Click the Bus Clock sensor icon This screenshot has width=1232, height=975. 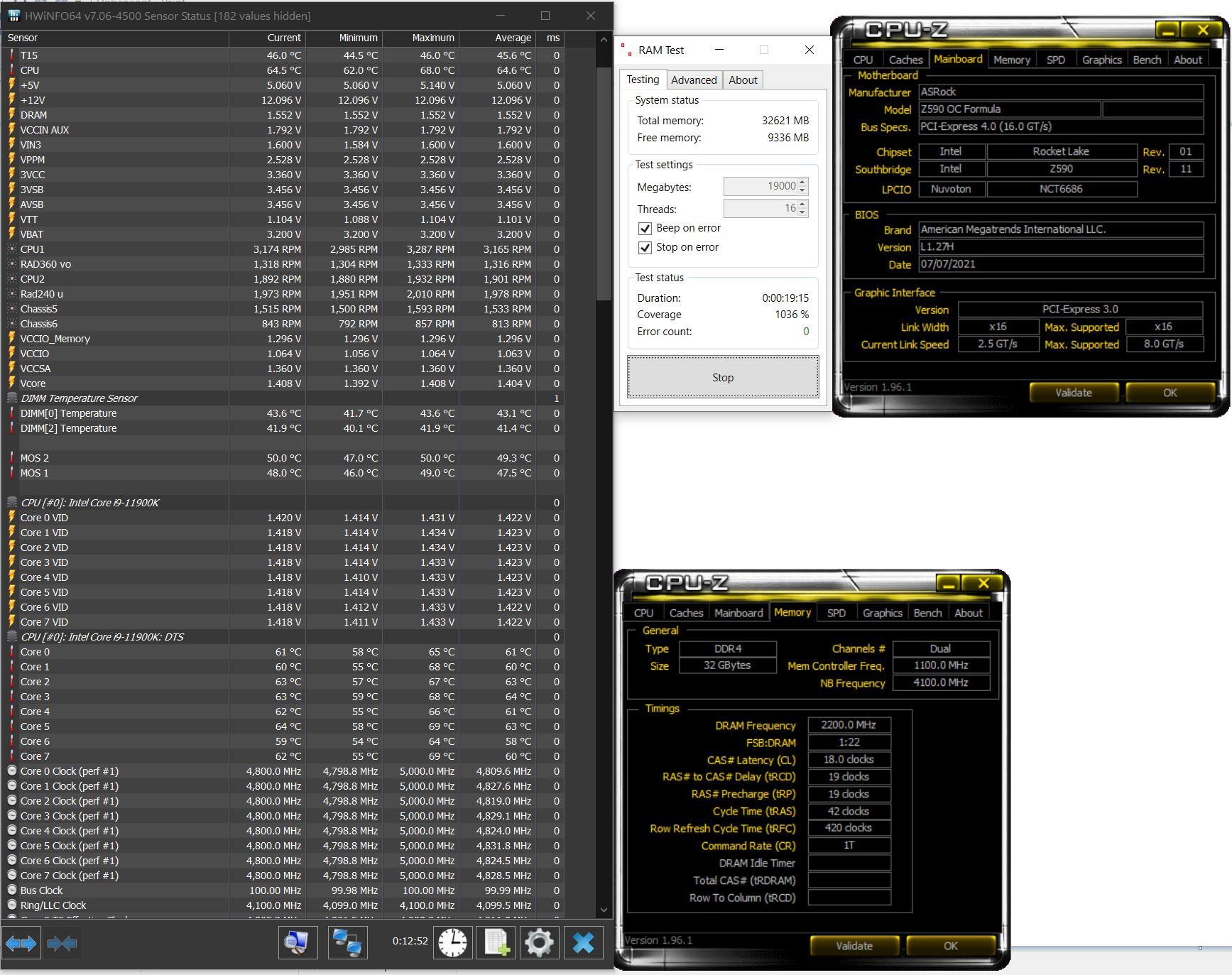(12, 890)
